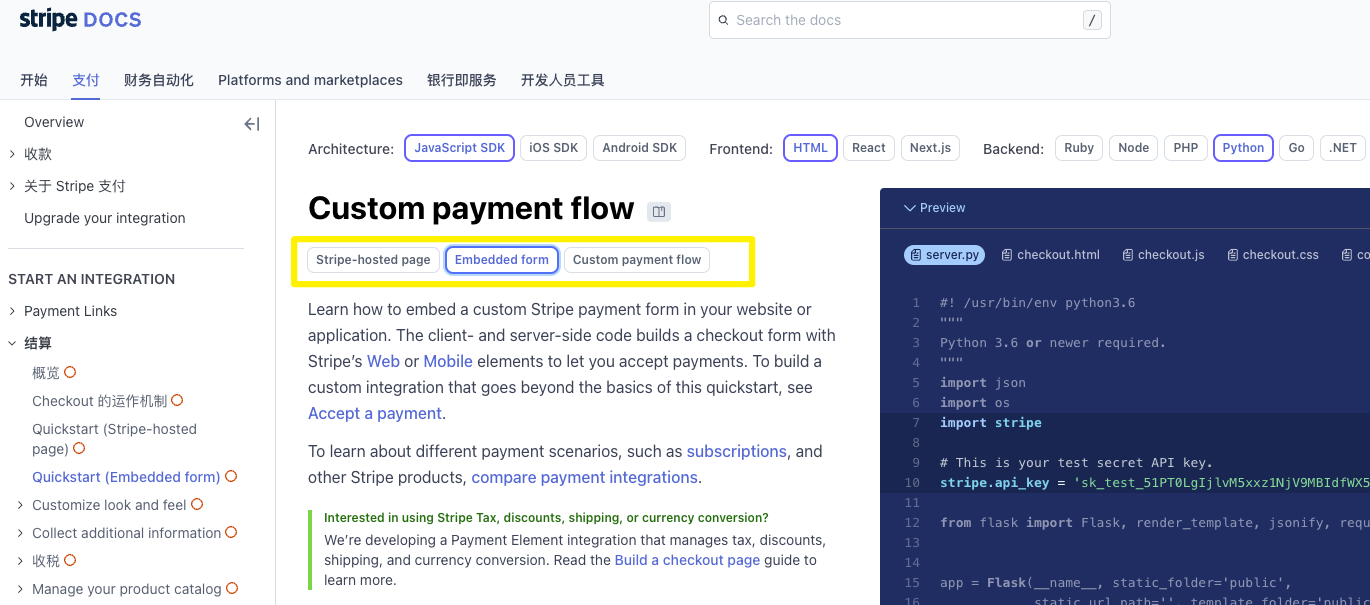Collapse the Preview panel chevron
Image resolution: width=1370 pixels, height=605 pixels.
click(x=909, y=208)
